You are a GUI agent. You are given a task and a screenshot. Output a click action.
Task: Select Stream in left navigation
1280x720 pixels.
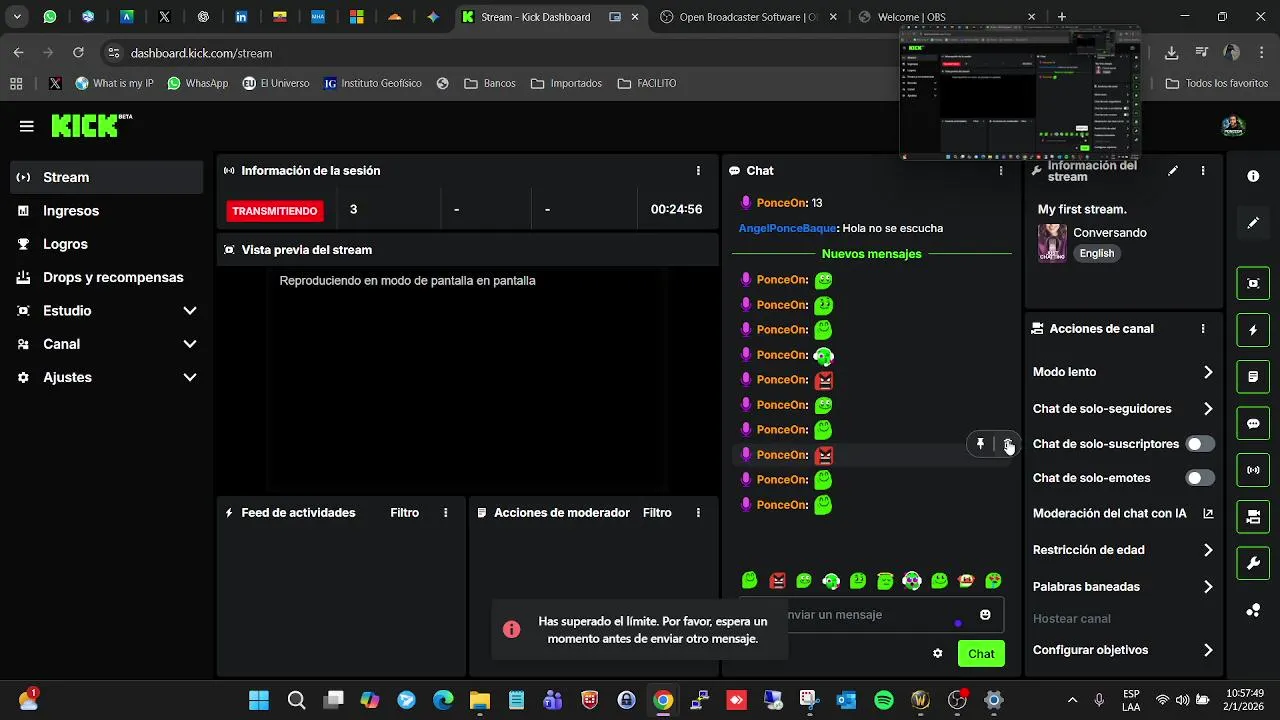click(106, 177)
